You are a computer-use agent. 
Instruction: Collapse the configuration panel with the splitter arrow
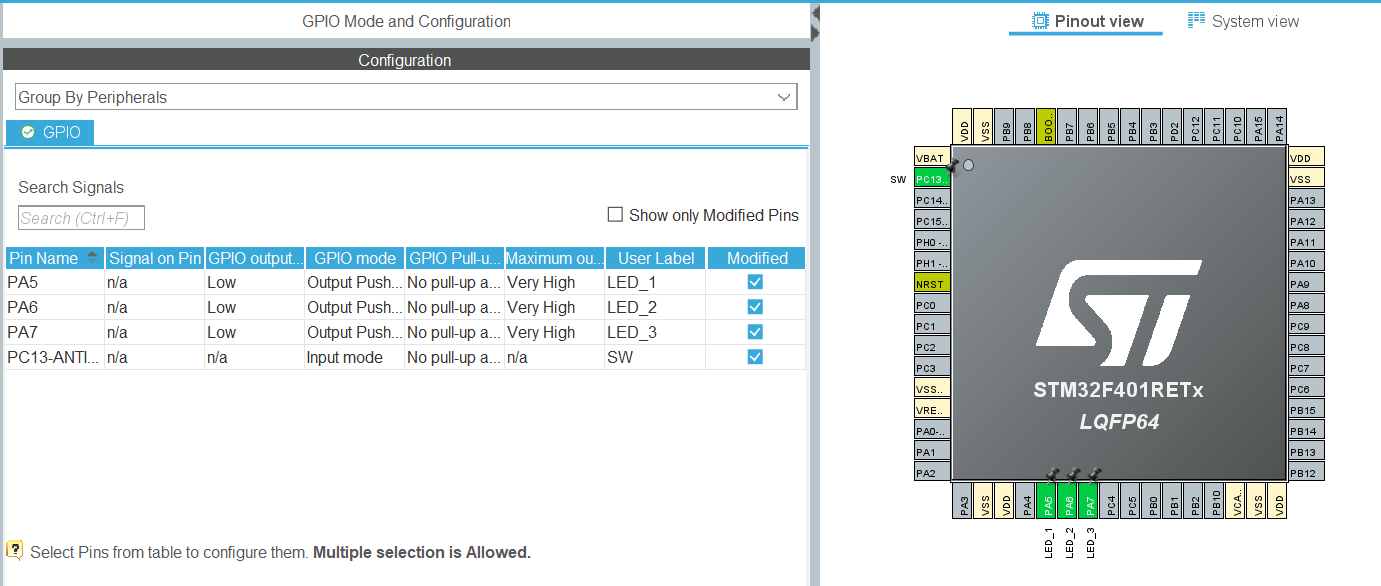(x=815, y=13)
